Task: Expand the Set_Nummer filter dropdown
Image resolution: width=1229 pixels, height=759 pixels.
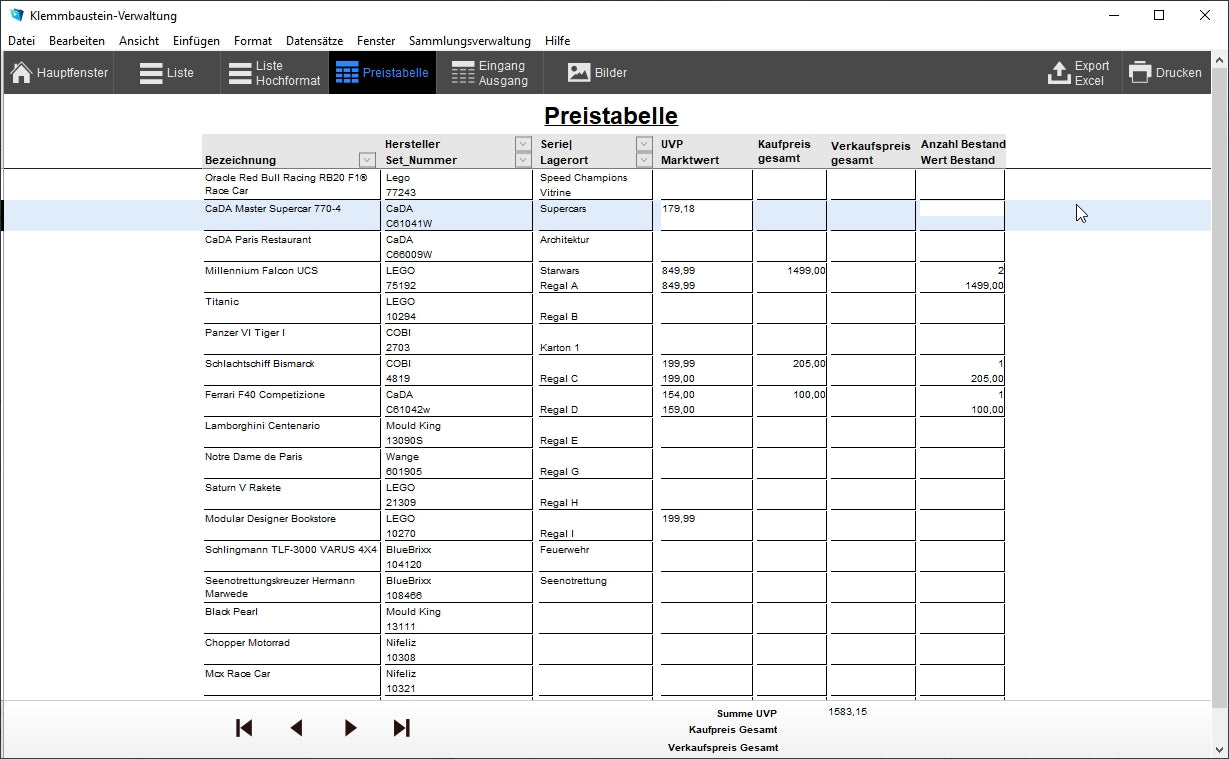Action: pos(523,160)
